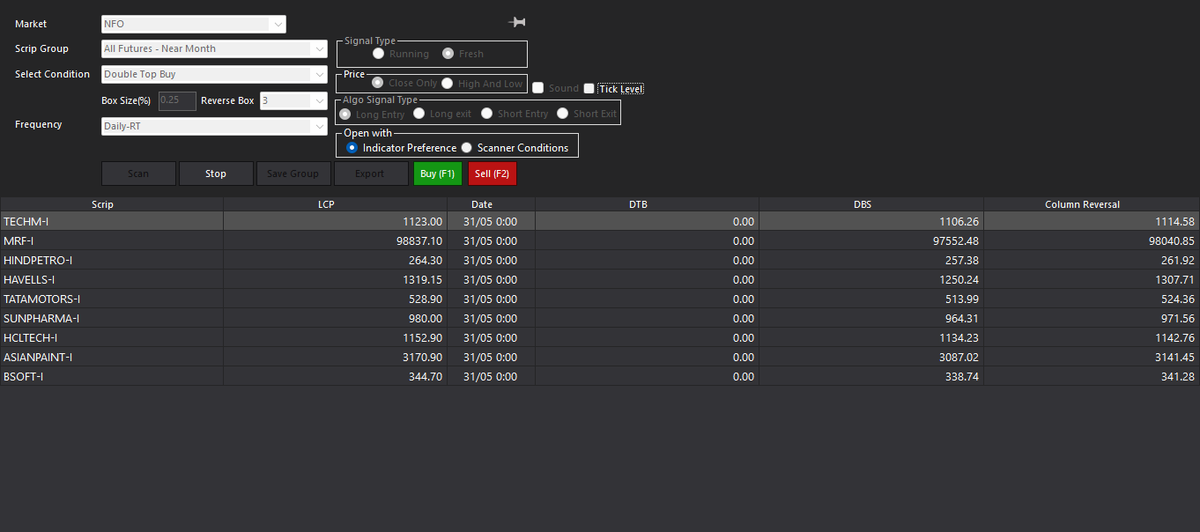The image size is (1200, 532).
Task: Select the HINDPETRO-I row
Action: coord(600,260)
